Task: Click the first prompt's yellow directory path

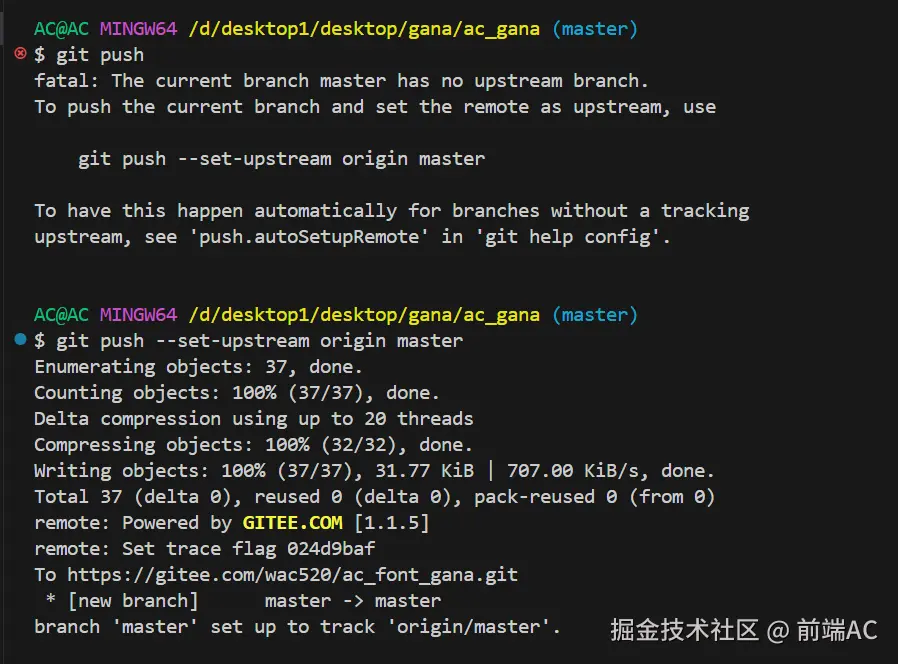Action: [364, 29]
